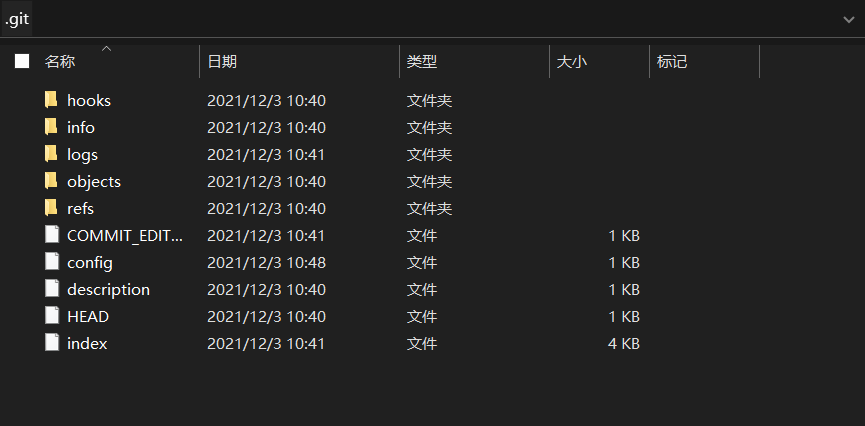Select the logs folder icon
The image size is (865, 426).
pos(52,154)
